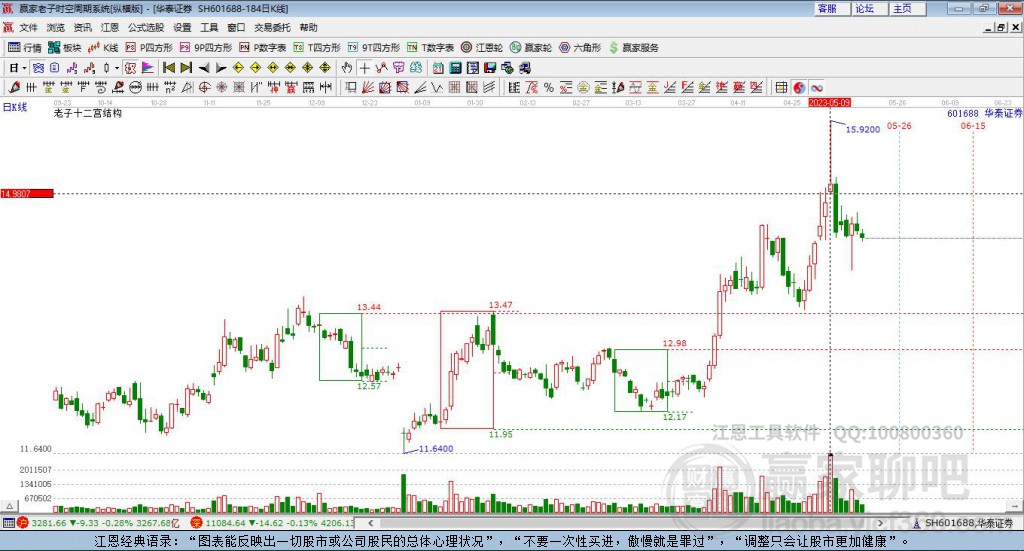
Task: Open the 工具 menu
Action: [209, 27]
